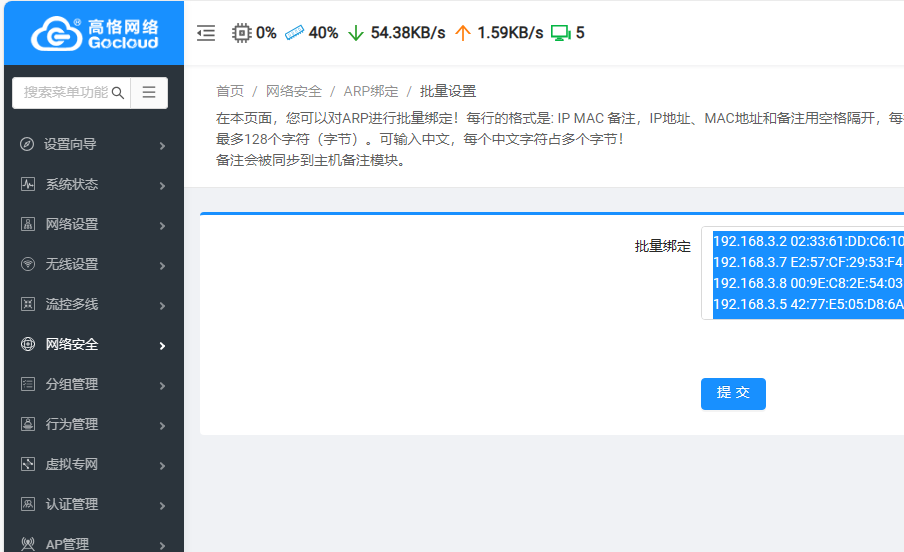Click the 批量绑定 field label
This screenshot has width=904, height=552.
pos(662,247)
